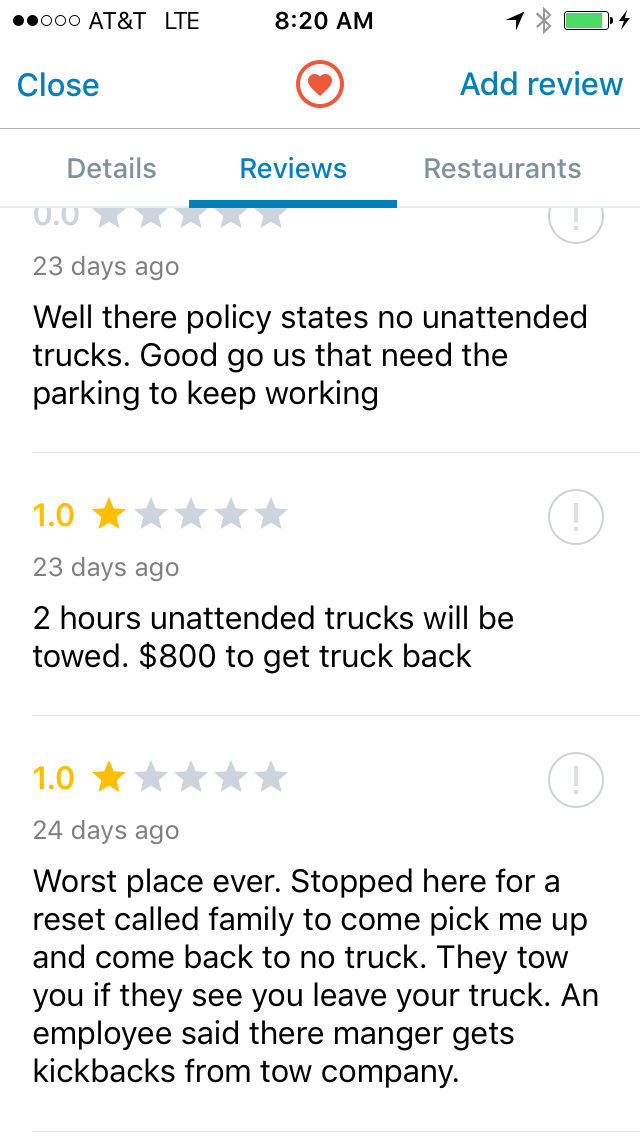Flag the partially visible top review

tap(576, 220)
